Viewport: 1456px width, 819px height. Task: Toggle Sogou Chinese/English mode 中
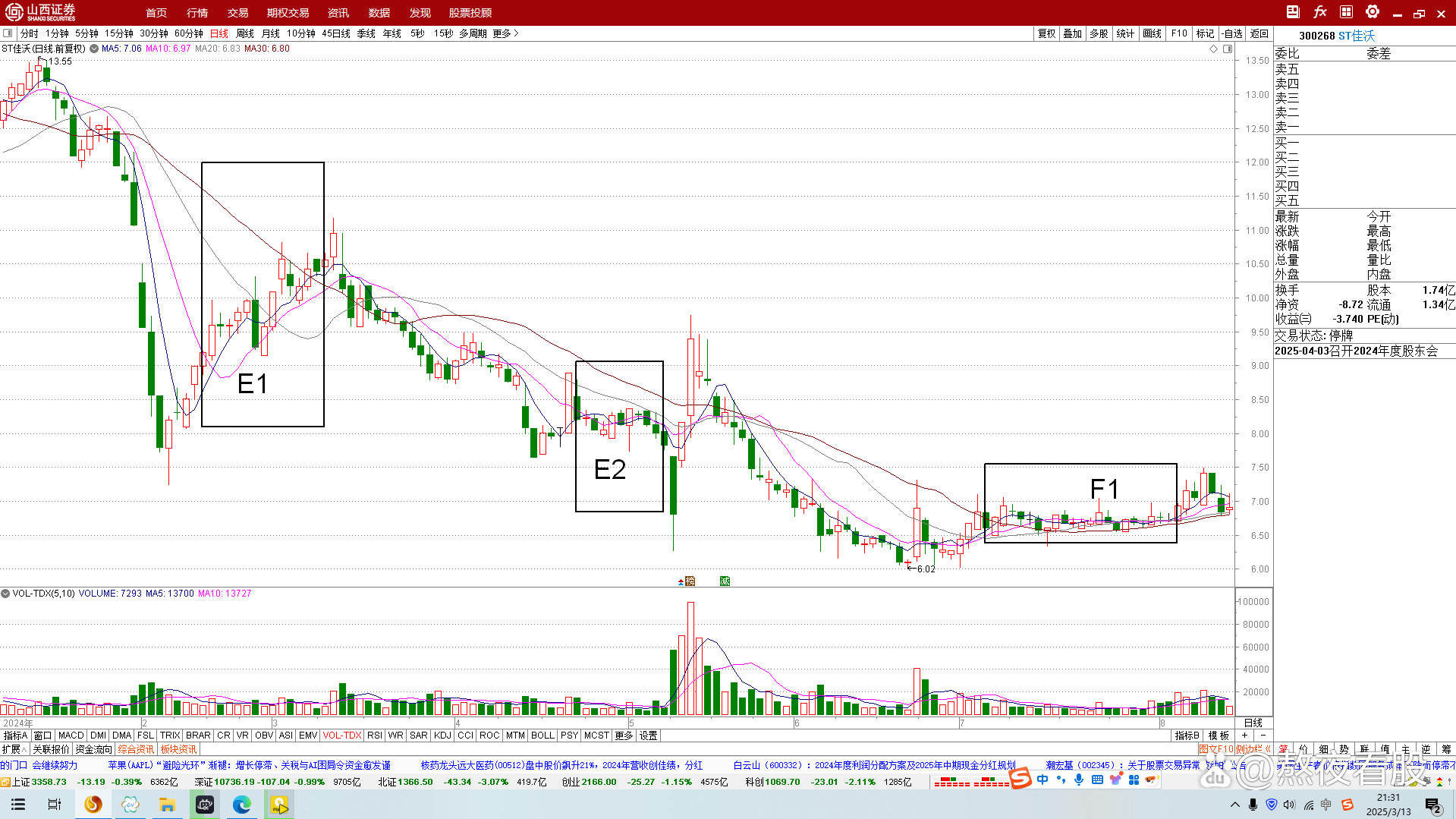[1042, 780]
